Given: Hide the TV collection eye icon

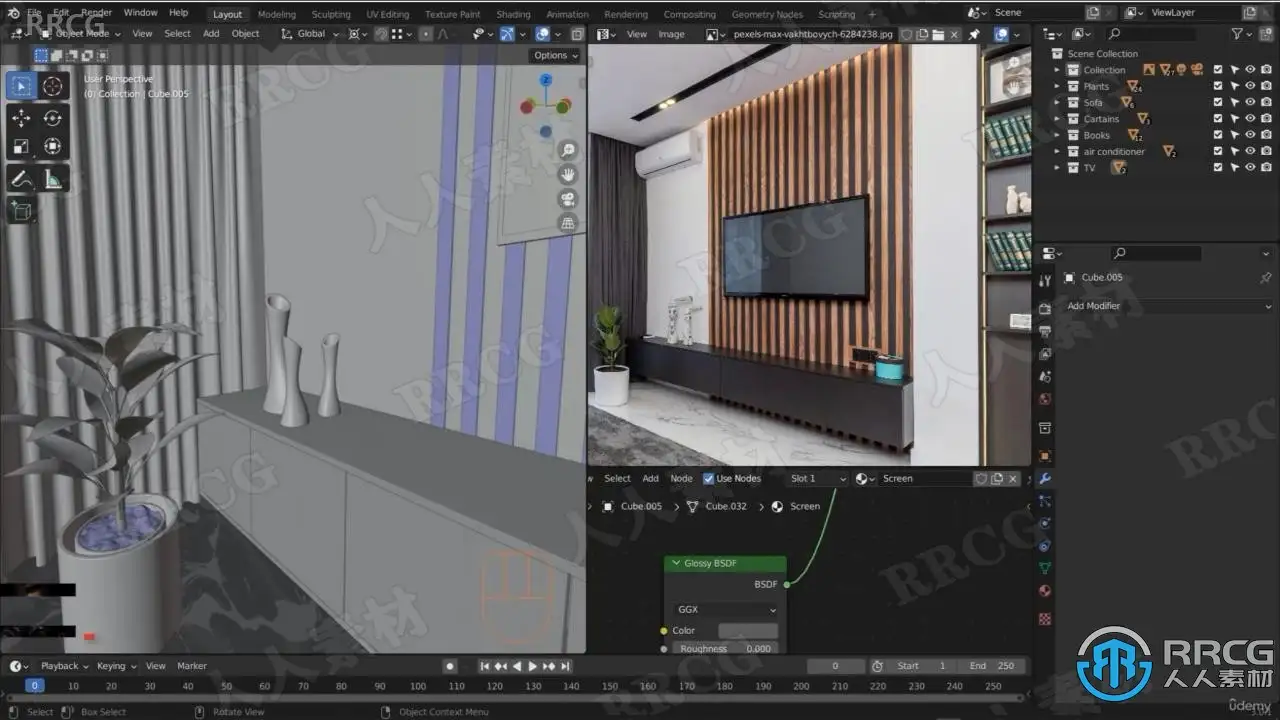Looking at the screenshot, I should pyautogui.click(x=1250, y=168).
